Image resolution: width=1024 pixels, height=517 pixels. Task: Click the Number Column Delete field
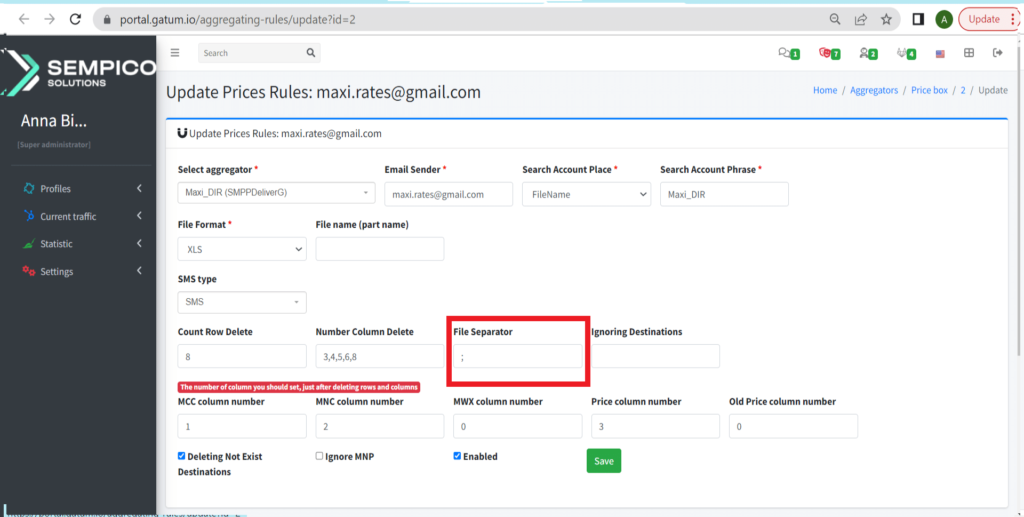click(x=379, y=356)
